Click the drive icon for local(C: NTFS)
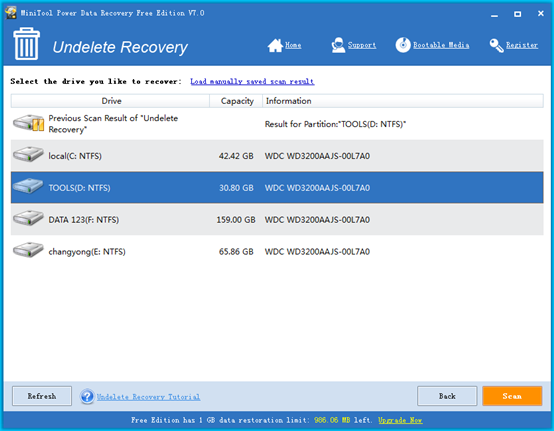The image size is (554, 431). 28,154
